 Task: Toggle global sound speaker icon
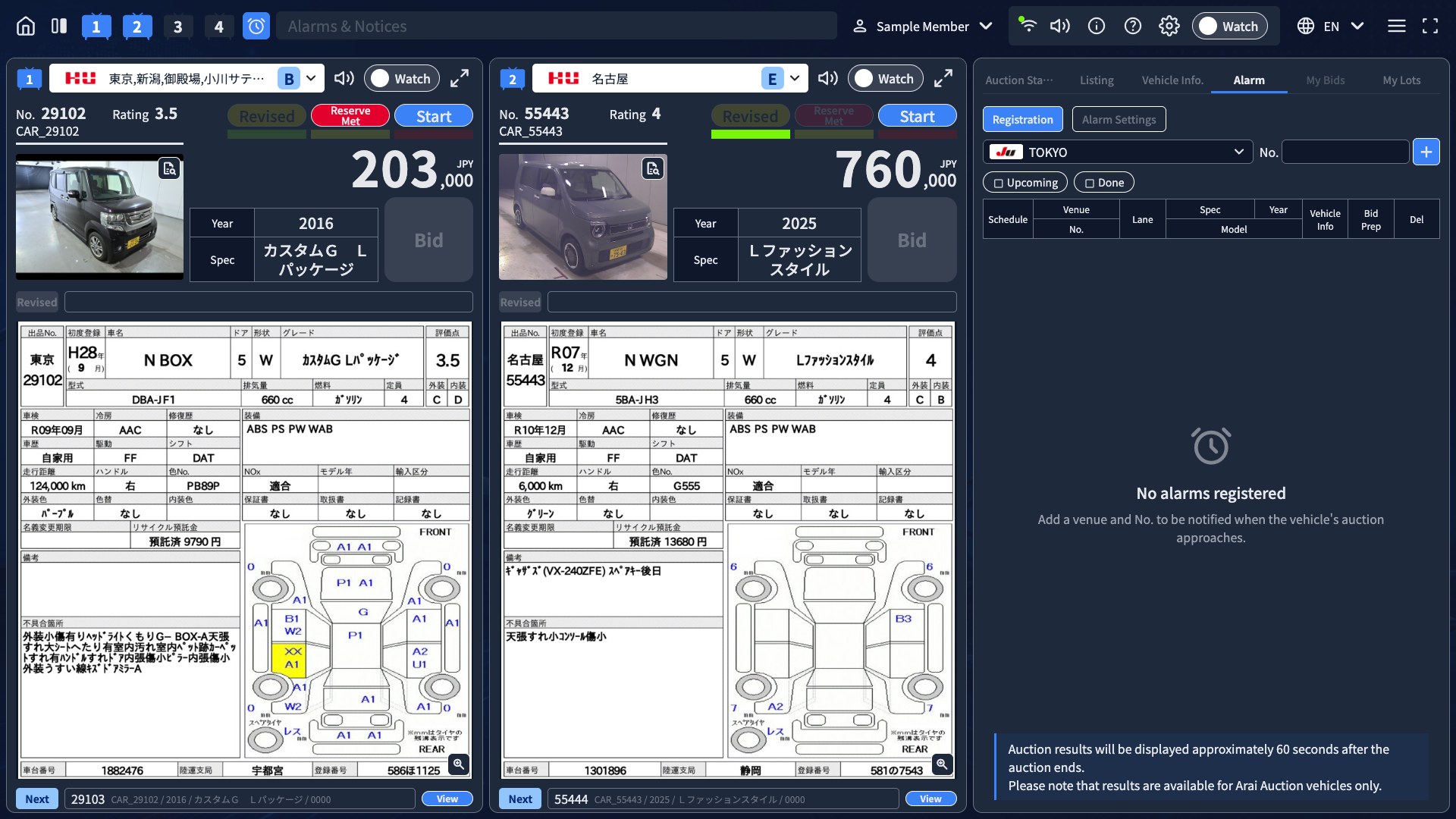coord(1060,26)
